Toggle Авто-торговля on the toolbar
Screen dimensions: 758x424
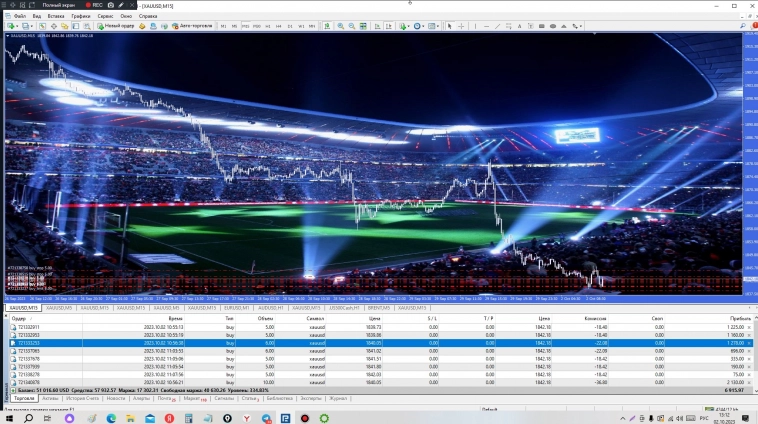(190, 26)
